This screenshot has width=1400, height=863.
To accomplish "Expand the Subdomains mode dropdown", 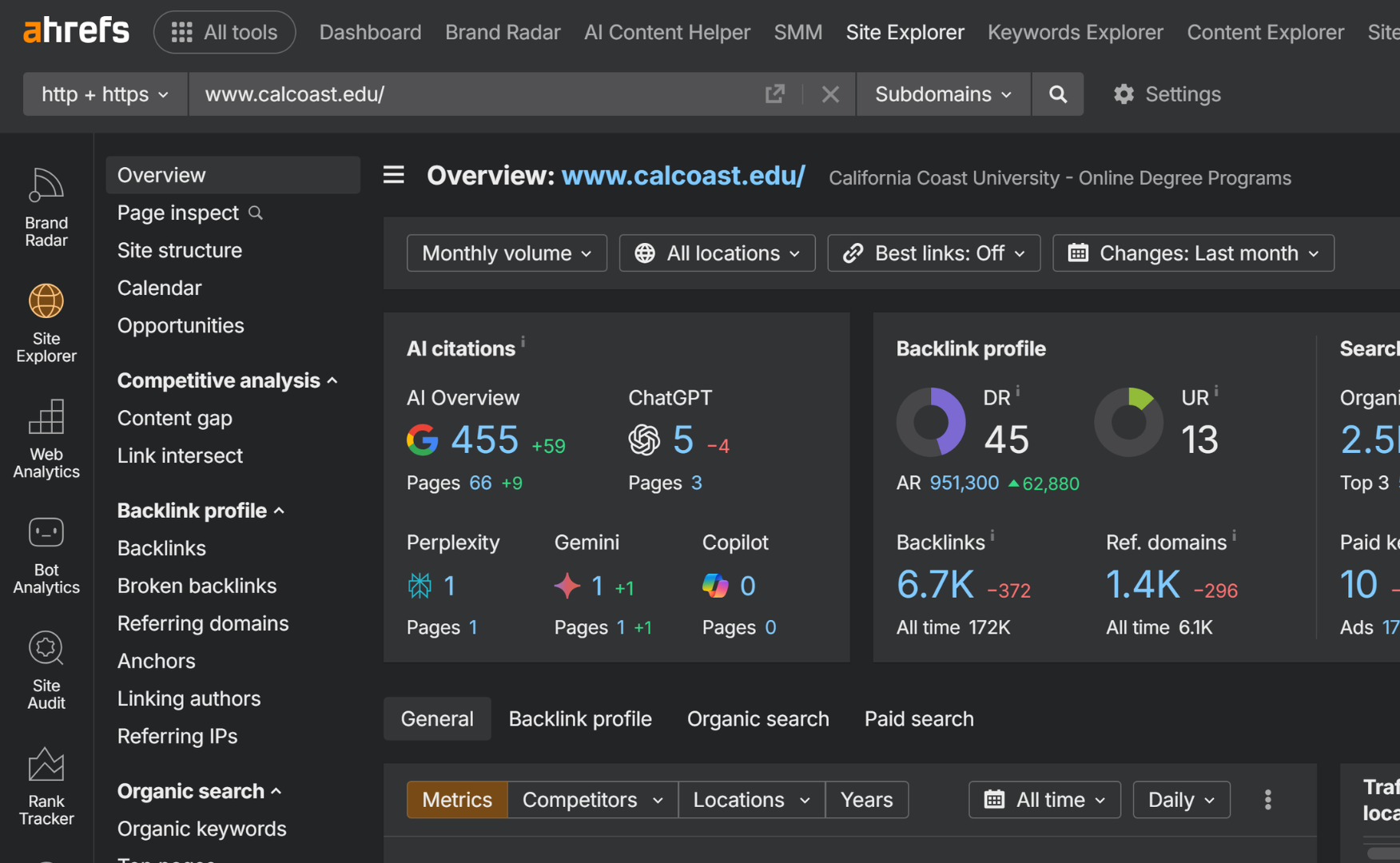I will 943,94.
